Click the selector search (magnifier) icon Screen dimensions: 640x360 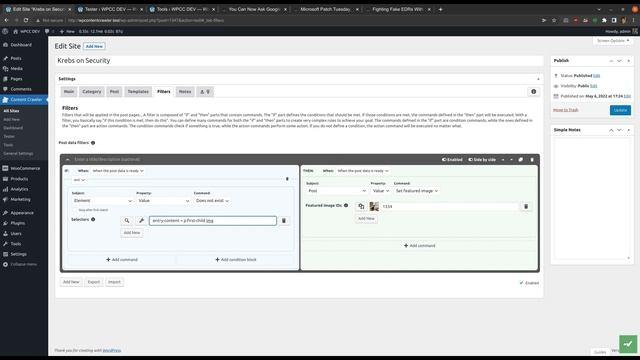(x=127, y=220)
